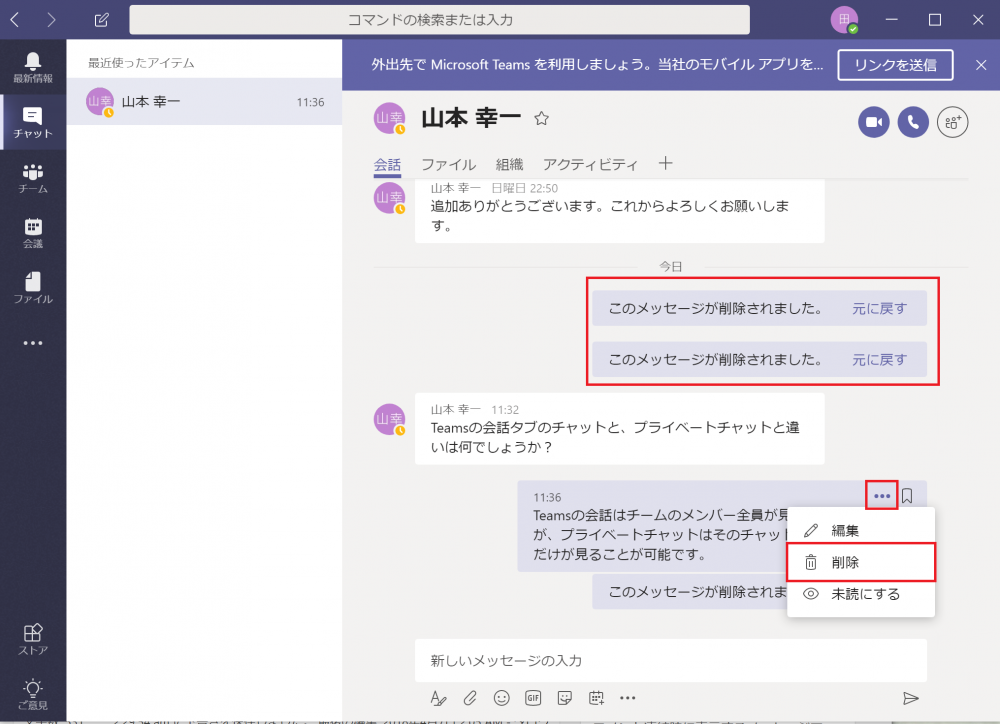Open the Store (ストア) icon
Viewport: 1000px width, 724px height.
33,639
